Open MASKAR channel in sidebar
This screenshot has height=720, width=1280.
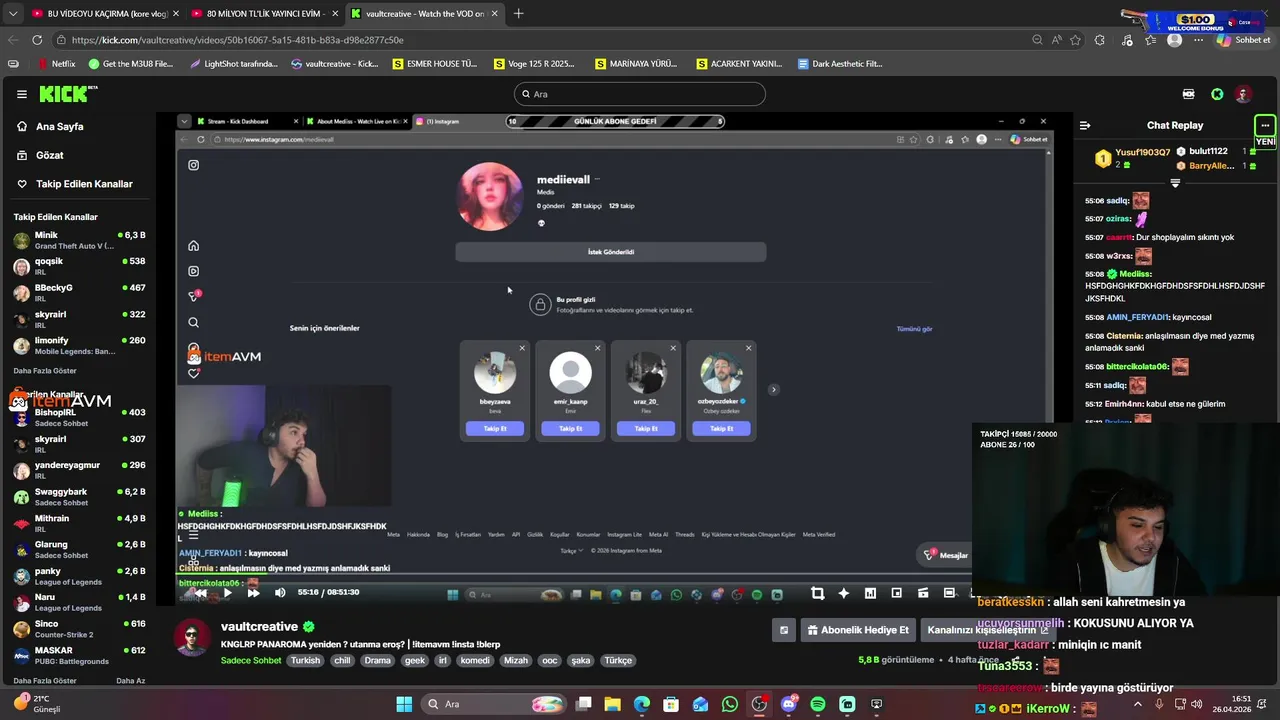(78, 655)
